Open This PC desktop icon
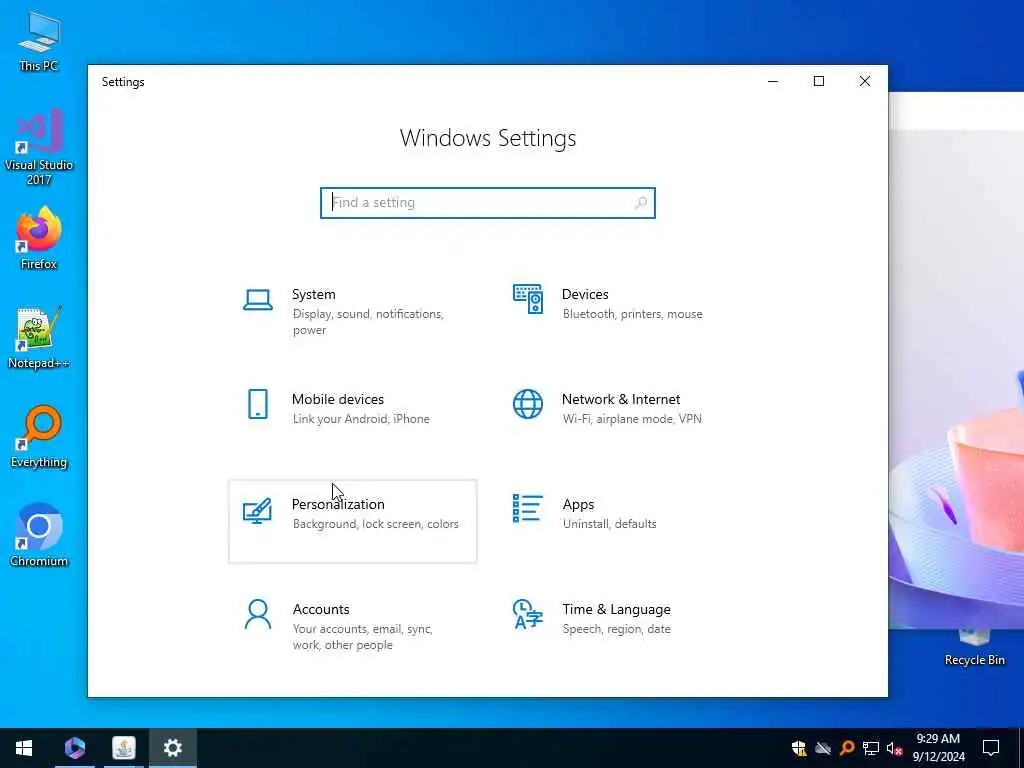Image resolution: width=1024 pixels, height=768 pixels. tap(39, 41)
